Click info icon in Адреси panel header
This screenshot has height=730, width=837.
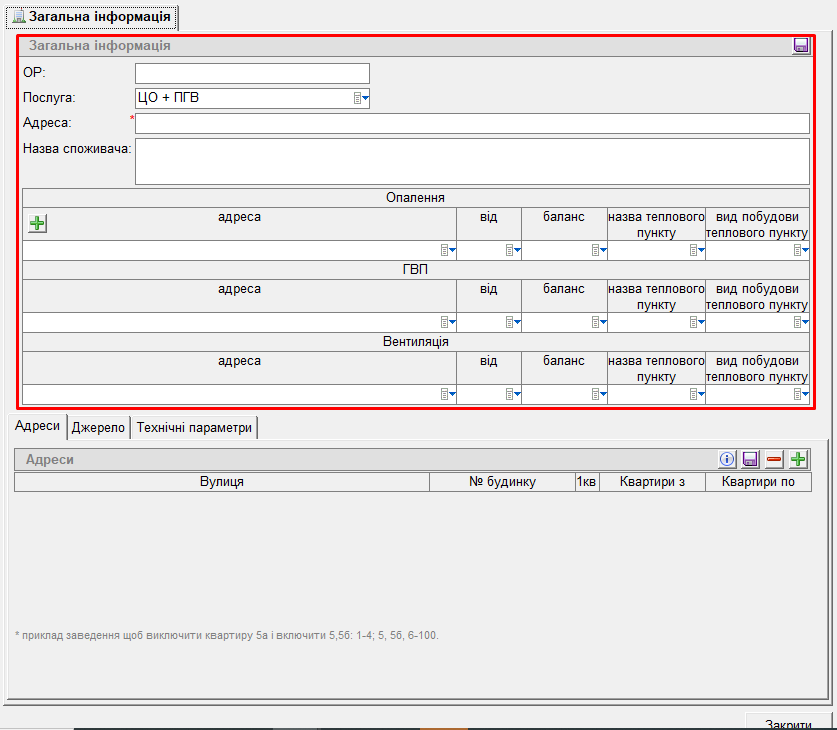(x=727, y=459)
